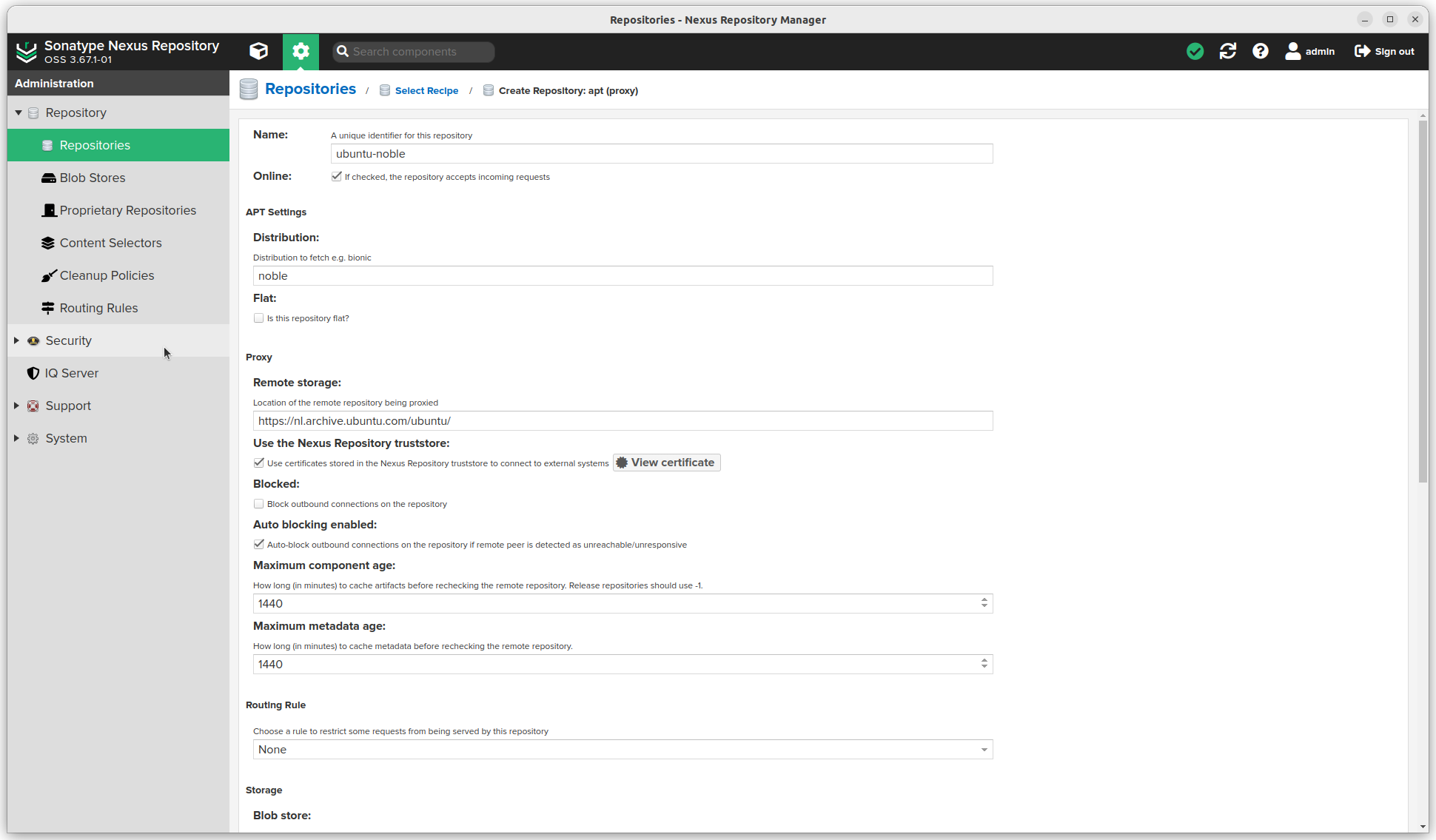The width and height of the screenshot is (1436, 840).
Task: Expand the System tree section
Action: coord(16,438)
